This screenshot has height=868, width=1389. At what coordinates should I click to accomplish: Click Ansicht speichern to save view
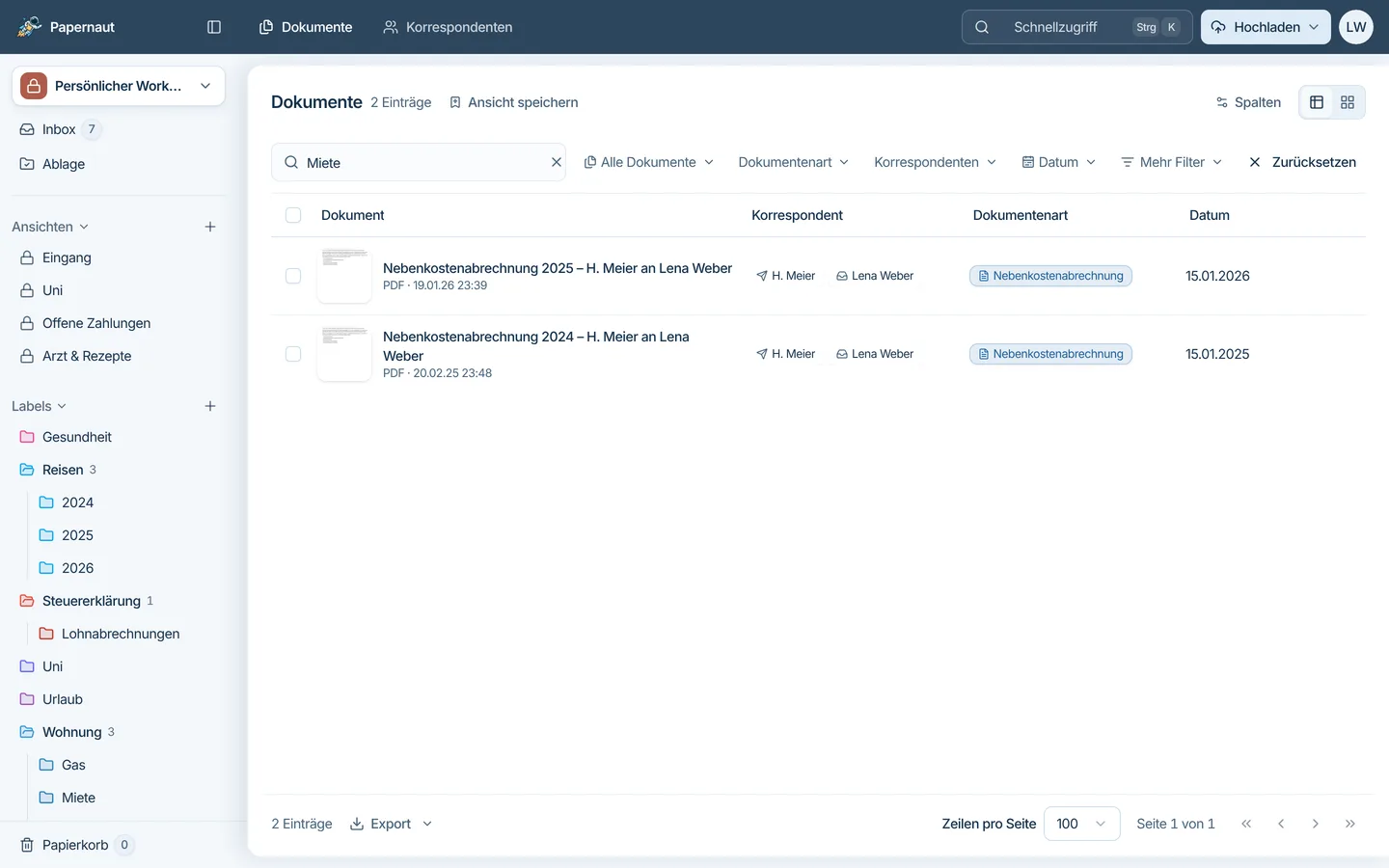(513, 102)
